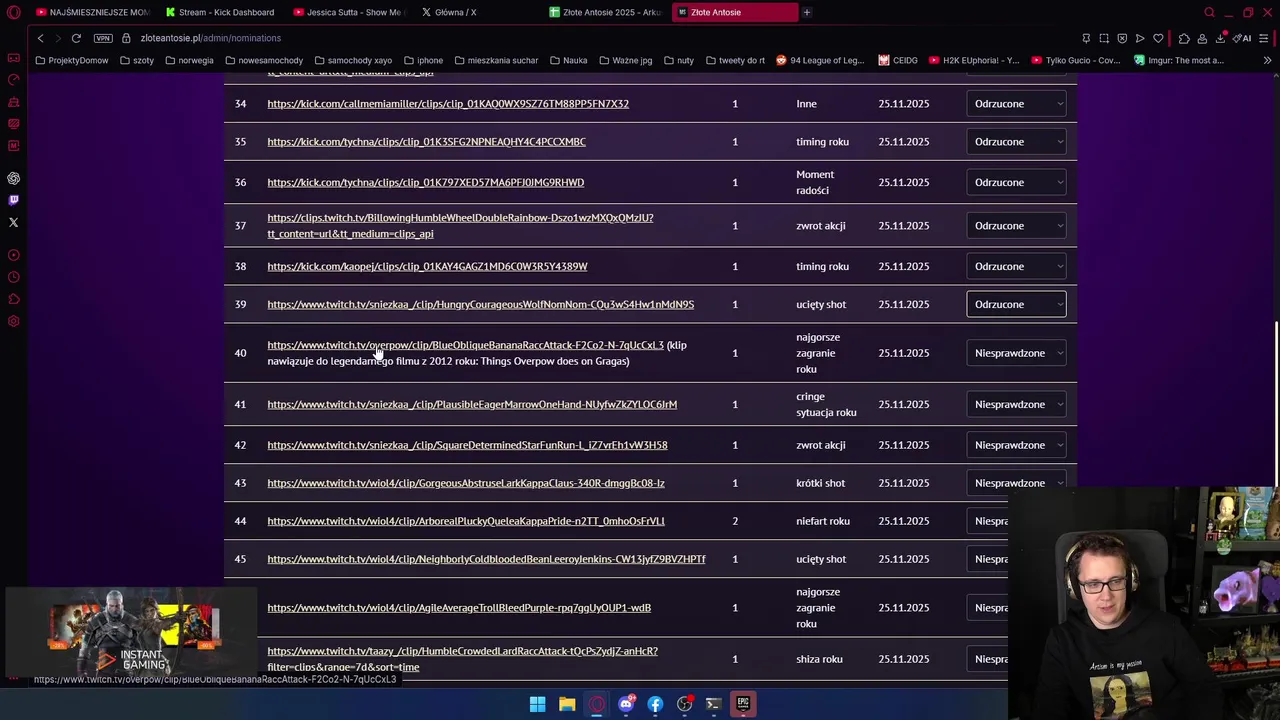Open Niesprawdzone dropdown for row 42

click(1016, 445)
